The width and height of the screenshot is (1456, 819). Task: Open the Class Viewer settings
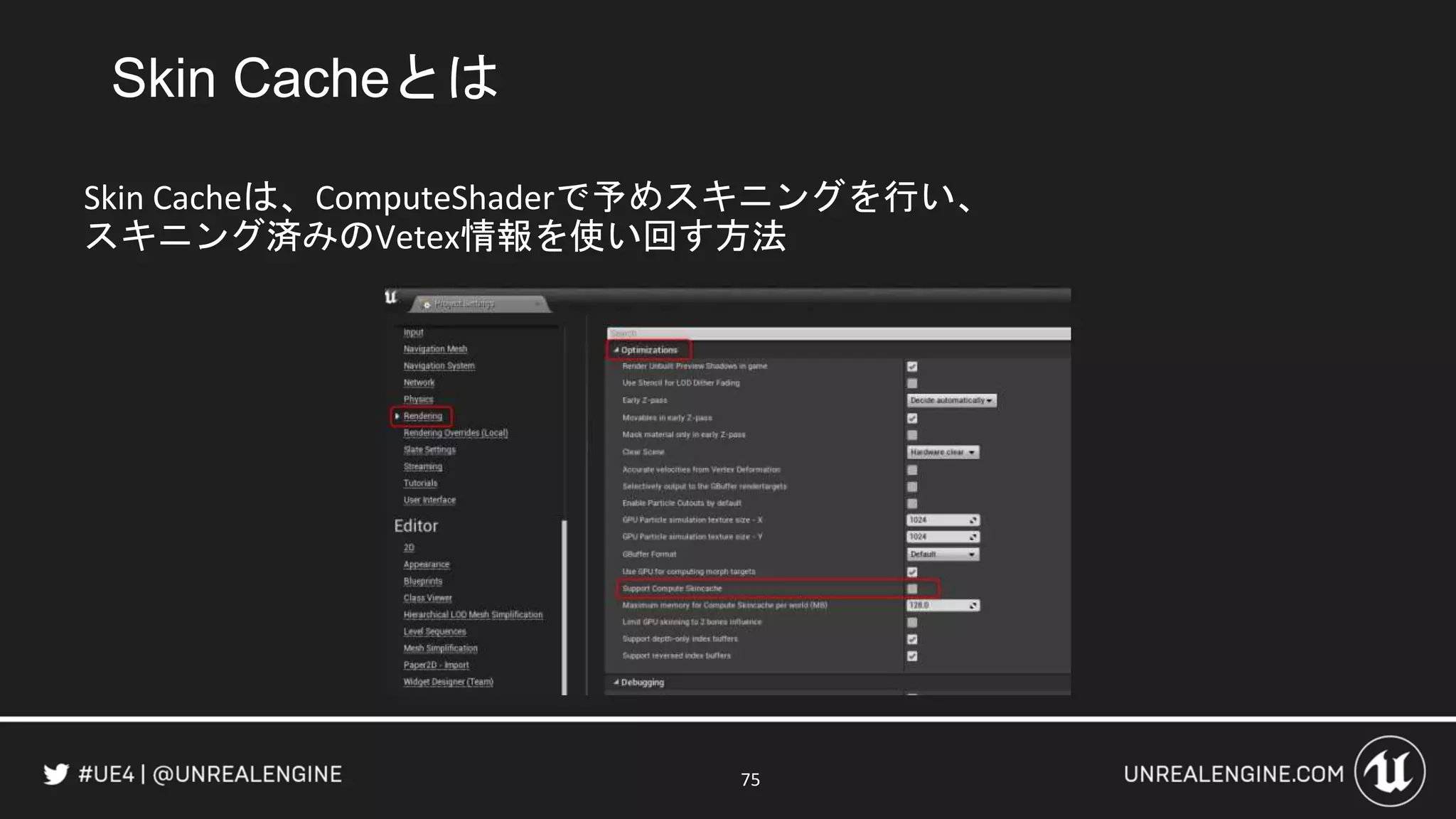click(x=428, y=599)
